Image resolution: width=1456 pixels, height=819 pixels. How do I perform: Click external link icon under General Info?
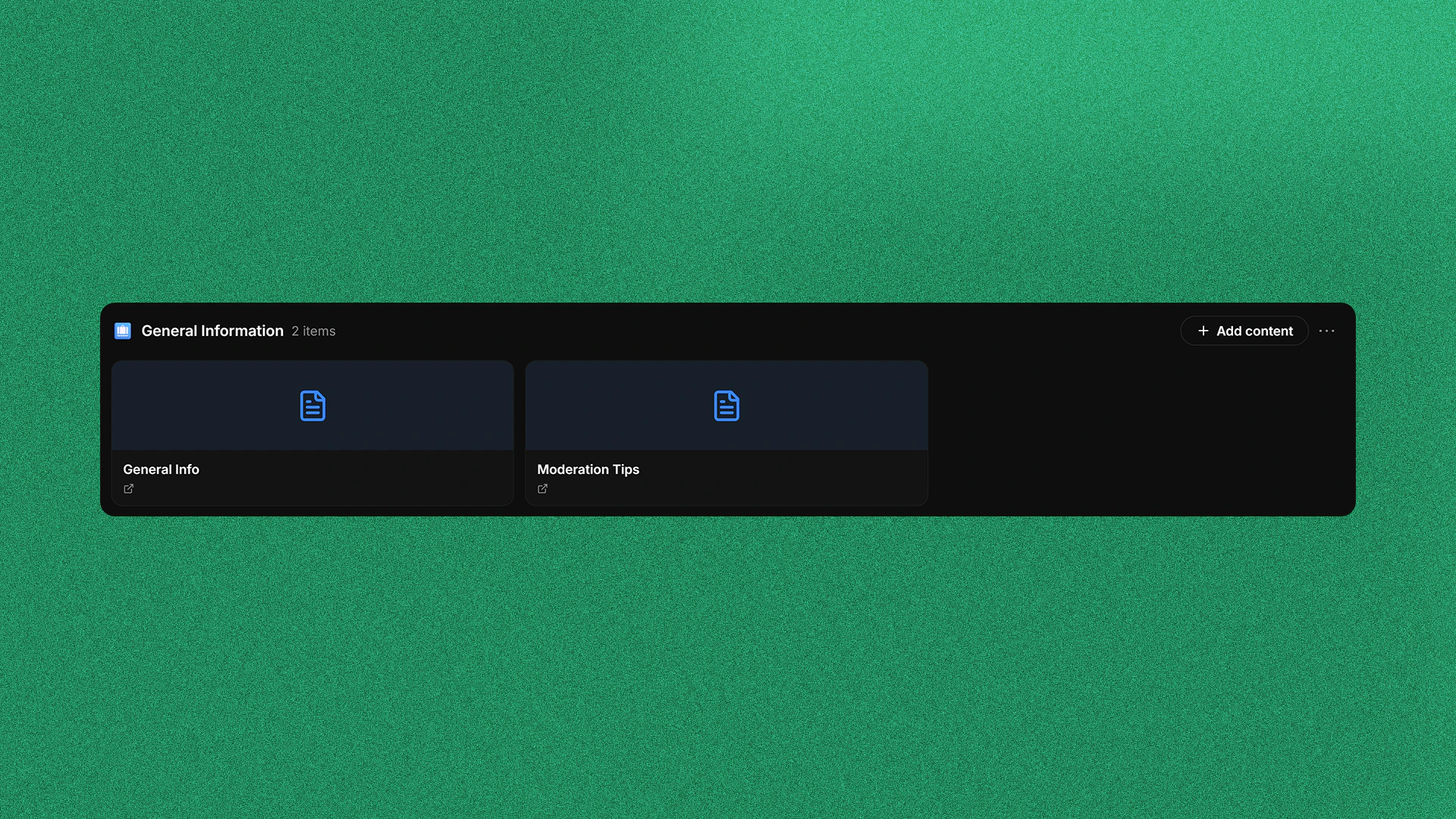pyautogui.click(x=129, y=489)
